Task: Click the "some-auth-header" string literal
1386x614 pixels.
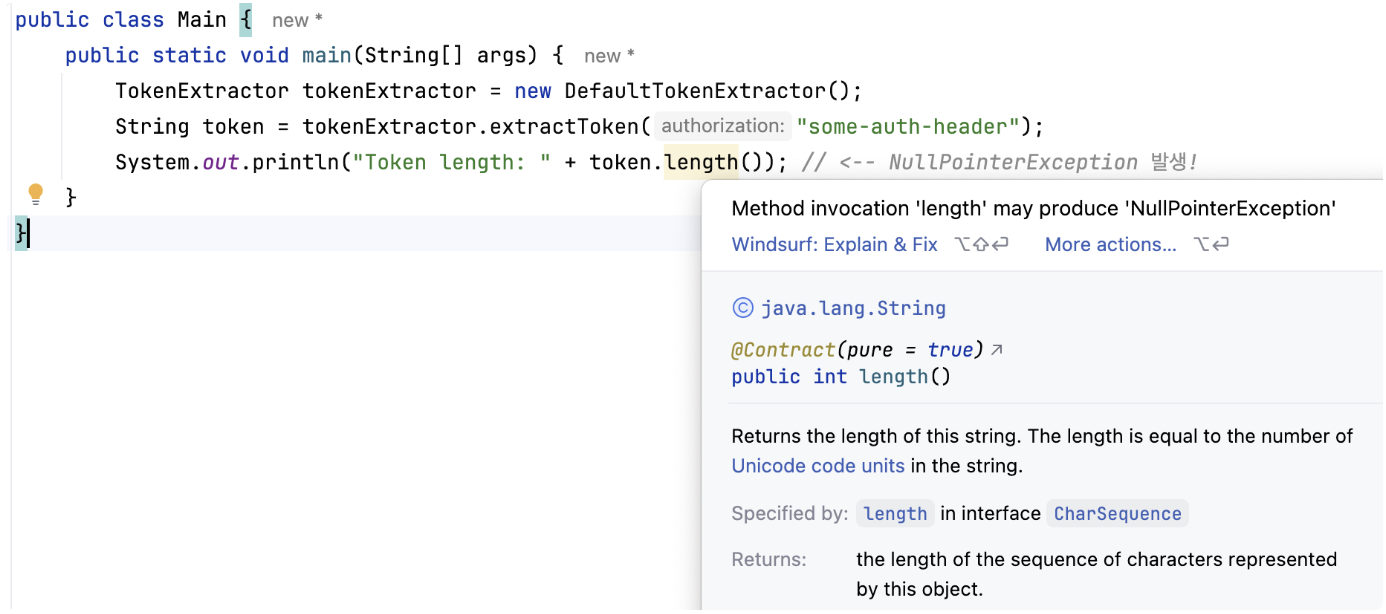Action: [914, 127]
